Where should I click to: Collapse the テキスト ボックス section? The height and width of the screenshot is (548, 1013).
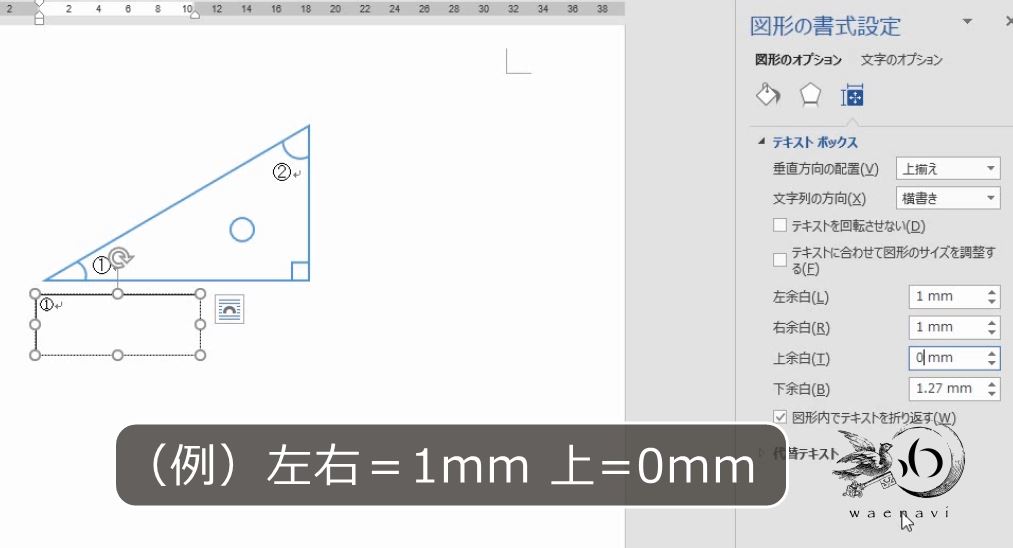click(x=762, y=141)
